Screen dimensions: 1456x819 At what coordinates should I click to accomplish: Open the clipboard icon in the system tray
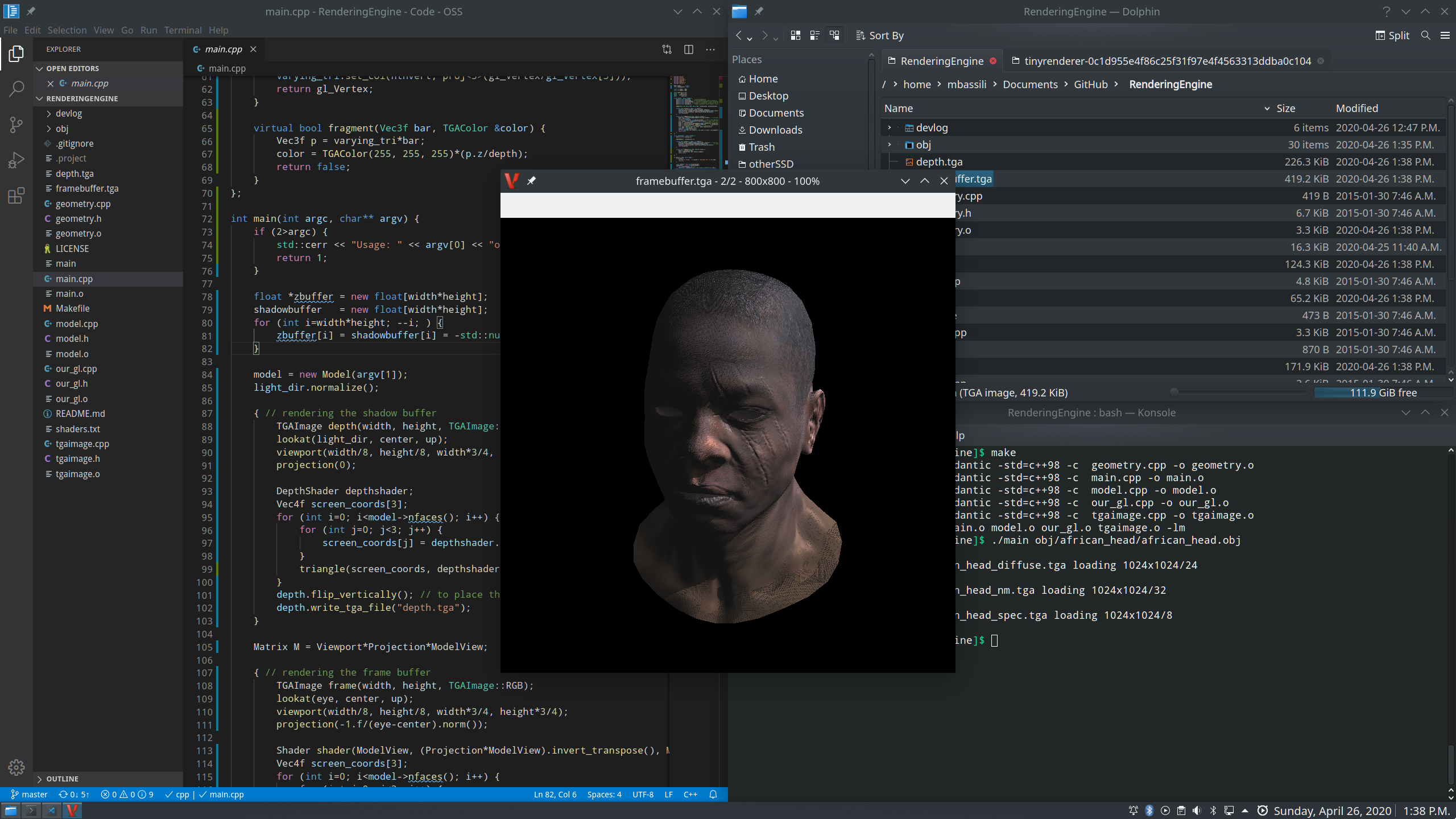(x=1181, y=810)
